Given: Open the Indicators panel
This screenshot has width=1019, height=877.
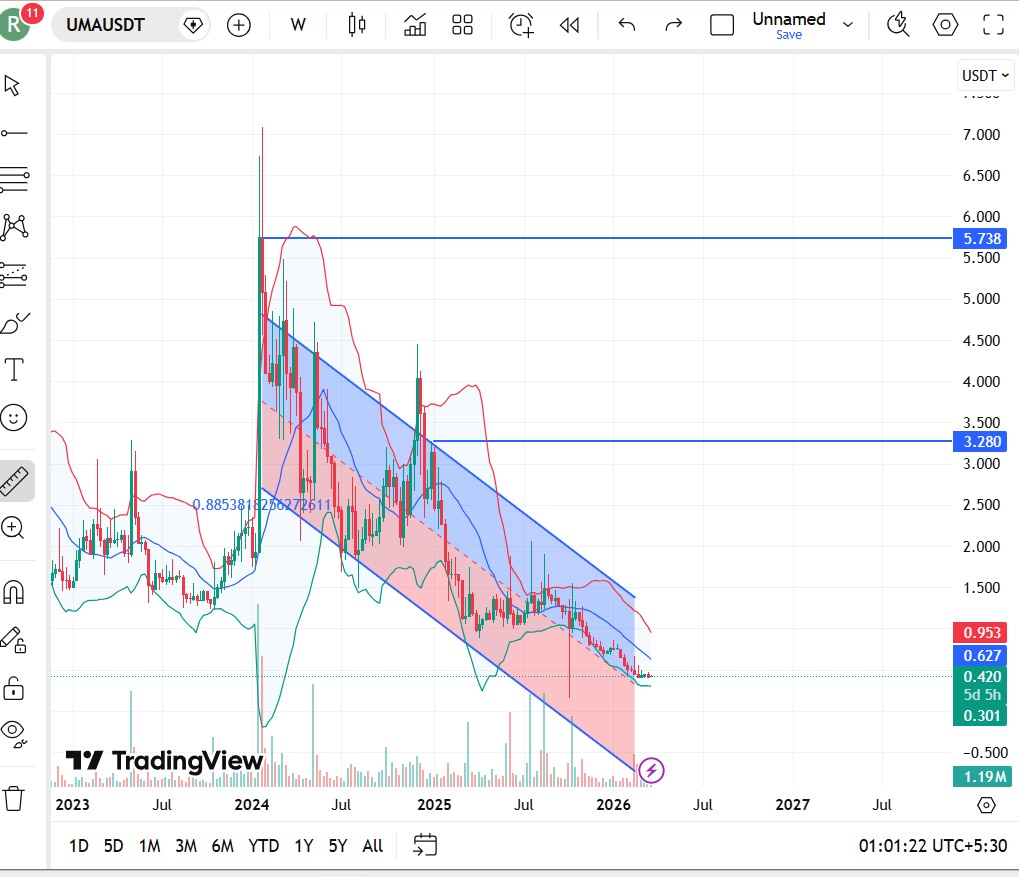Looking at the screenshot, I should coord(415,24).
